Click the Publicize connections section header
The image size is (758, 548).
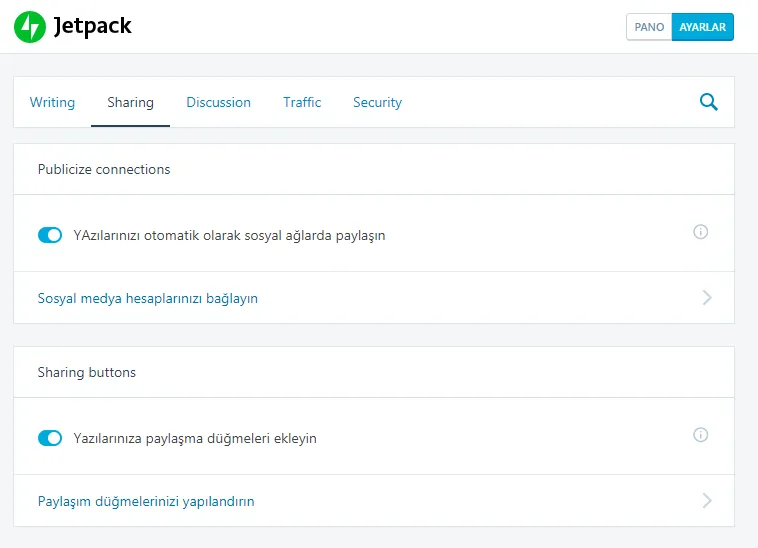[104, 170]
